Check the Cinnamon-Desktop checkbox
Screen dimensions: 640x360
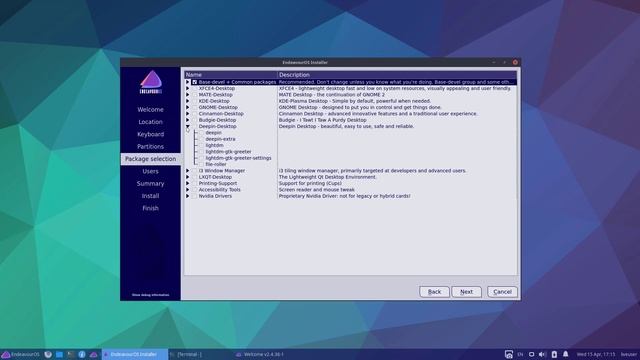point(195,113)
